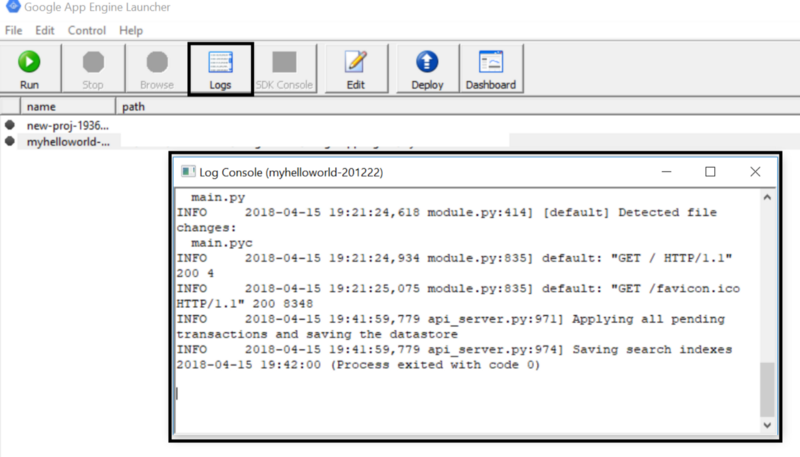
Task: Open the Logs toolbar icon
Action: pos(220,62)
